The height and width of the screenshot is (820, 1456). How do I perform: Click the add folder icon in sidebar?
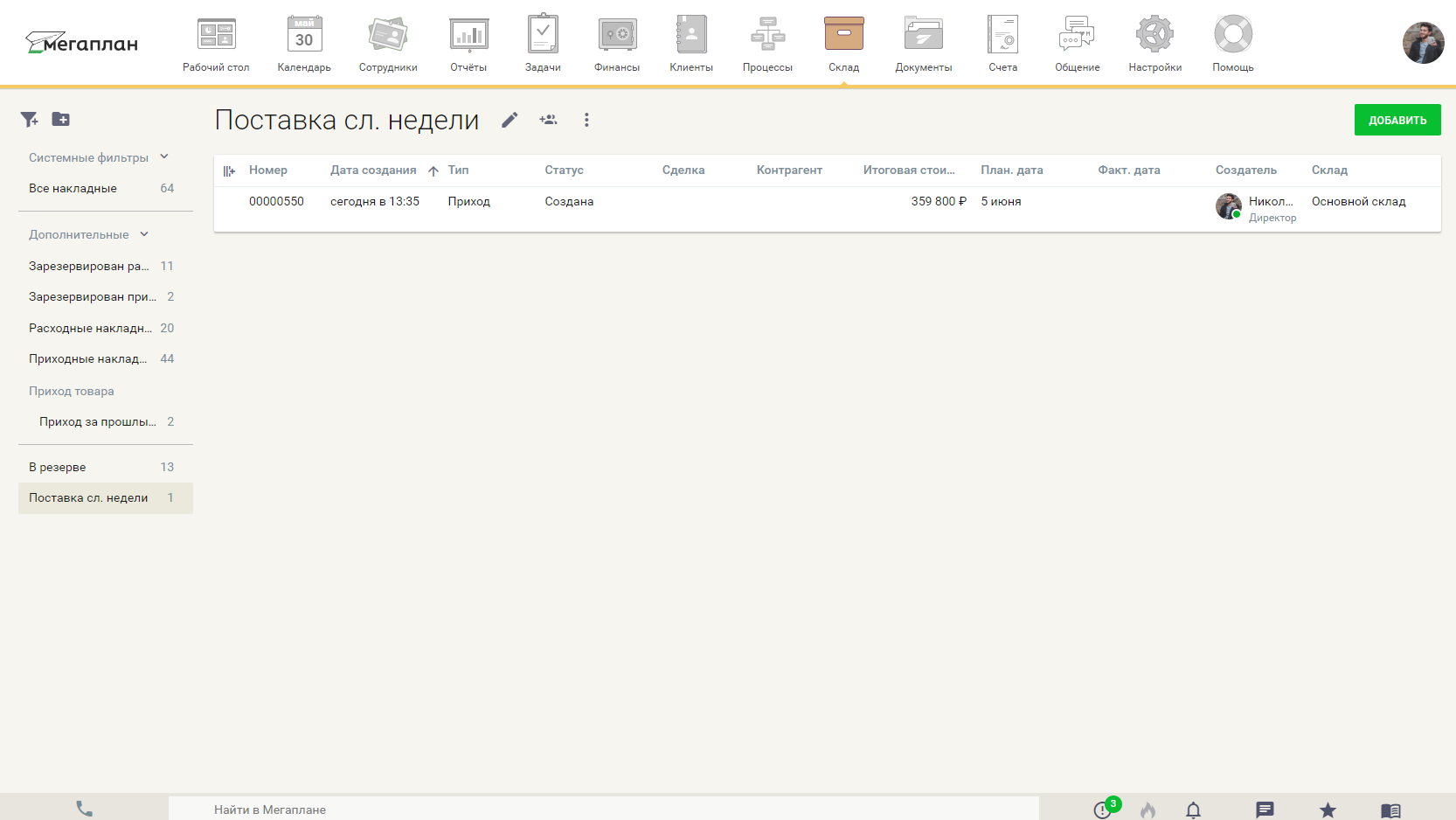[x=60, y=120]
